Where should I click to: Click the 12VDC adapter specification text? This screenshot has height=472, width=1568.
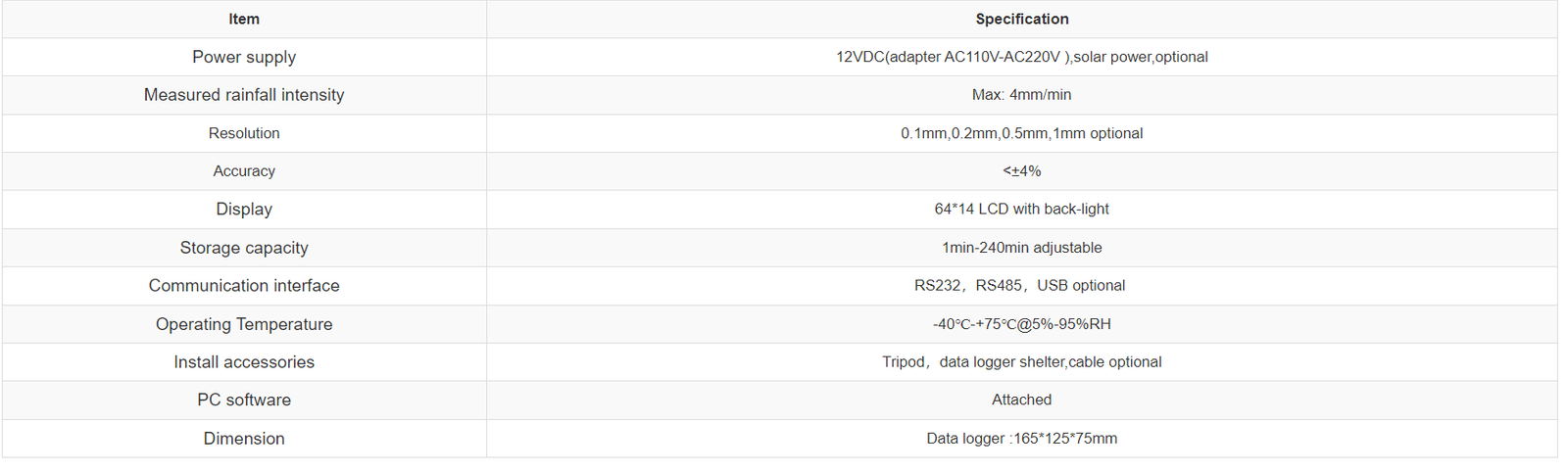pos(1021,57)
